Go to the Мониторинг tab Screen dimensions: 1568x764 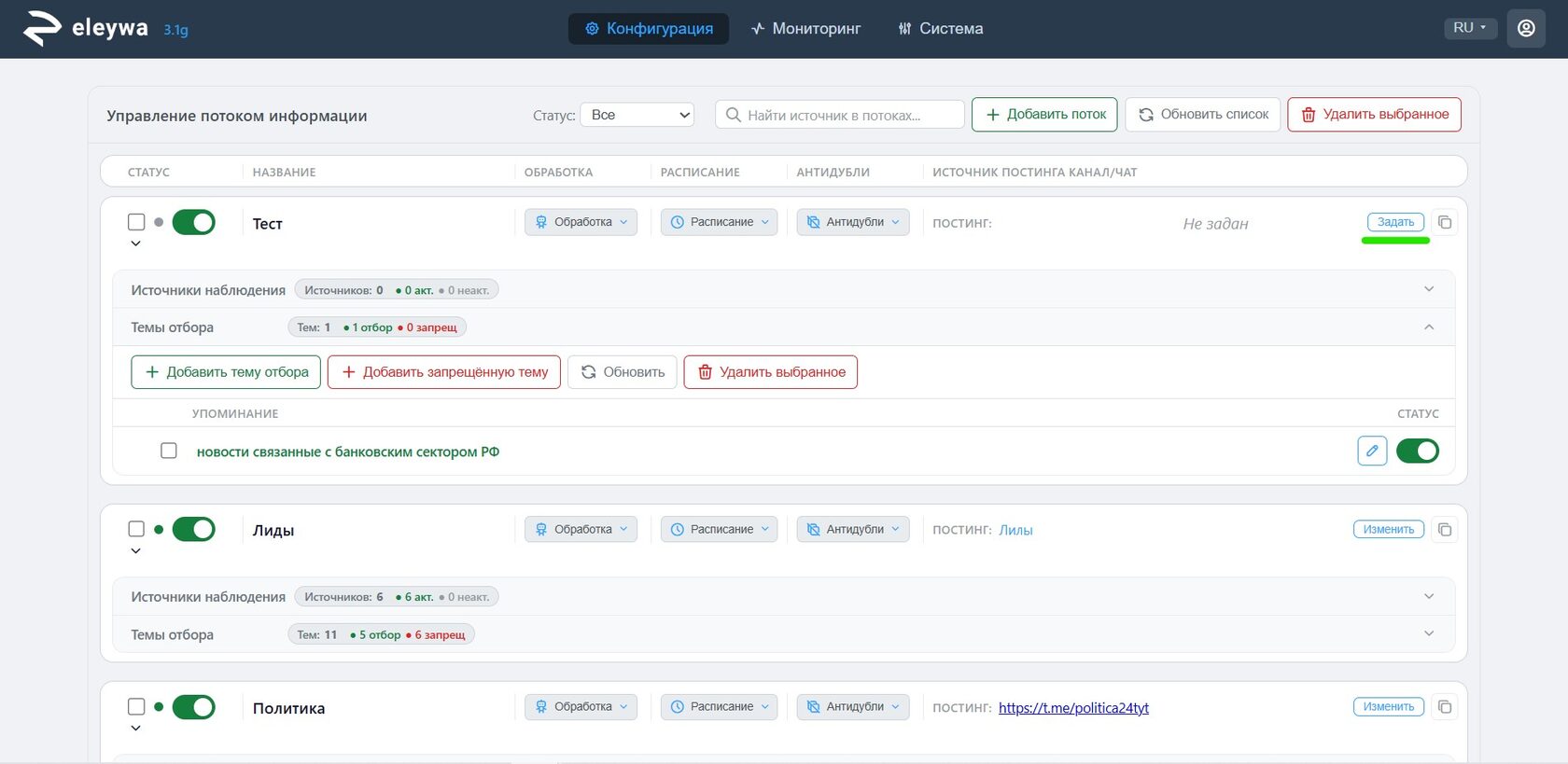point(806,28)
